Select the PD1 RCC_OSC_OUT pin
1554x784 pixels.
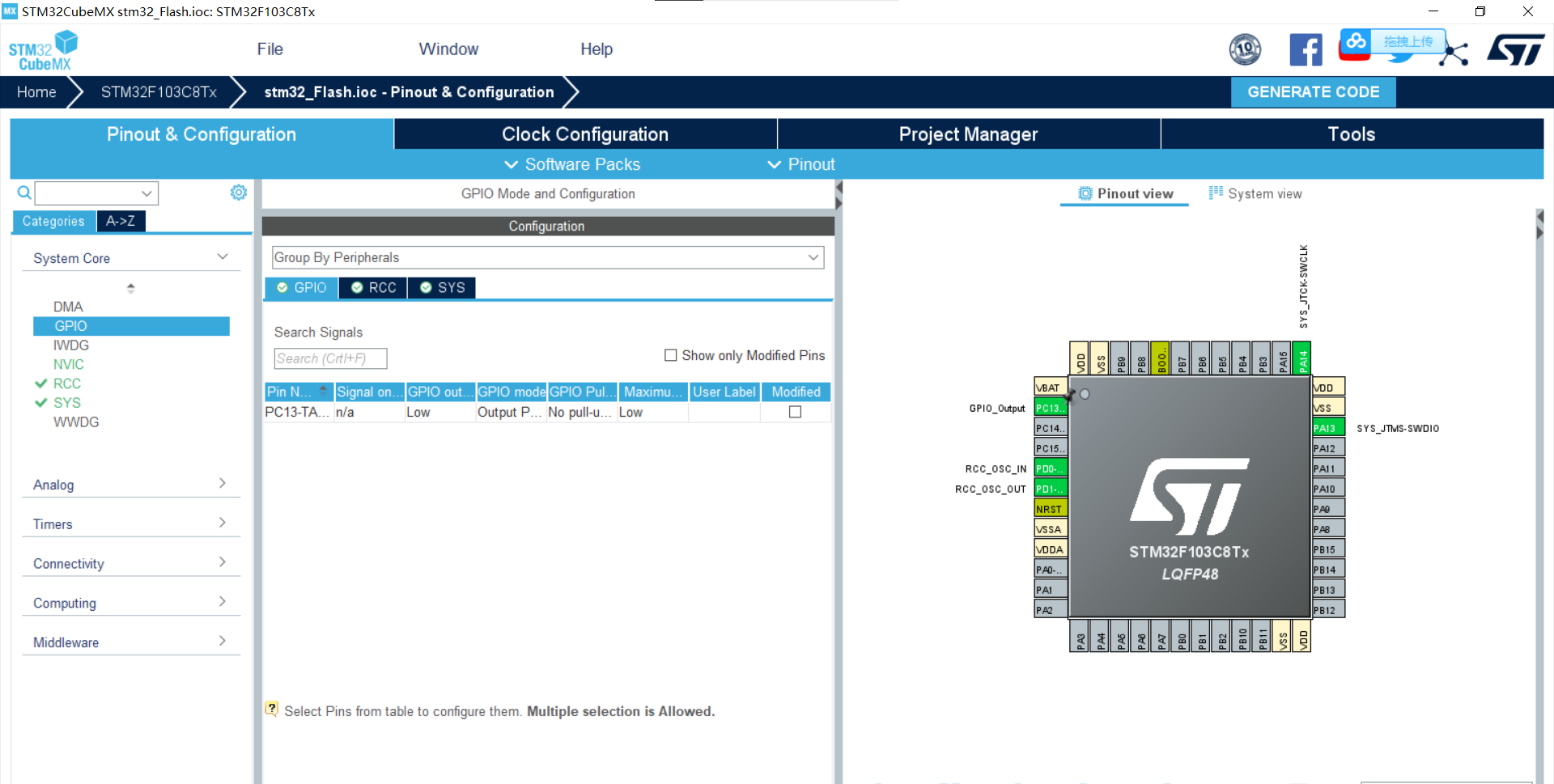click(x=1051, y=489)
